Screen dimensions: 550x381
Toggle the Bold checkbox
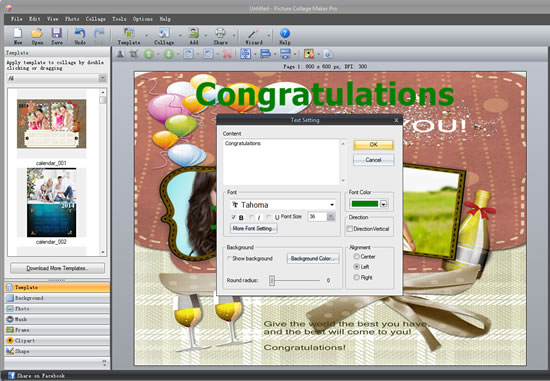[234, 217]
